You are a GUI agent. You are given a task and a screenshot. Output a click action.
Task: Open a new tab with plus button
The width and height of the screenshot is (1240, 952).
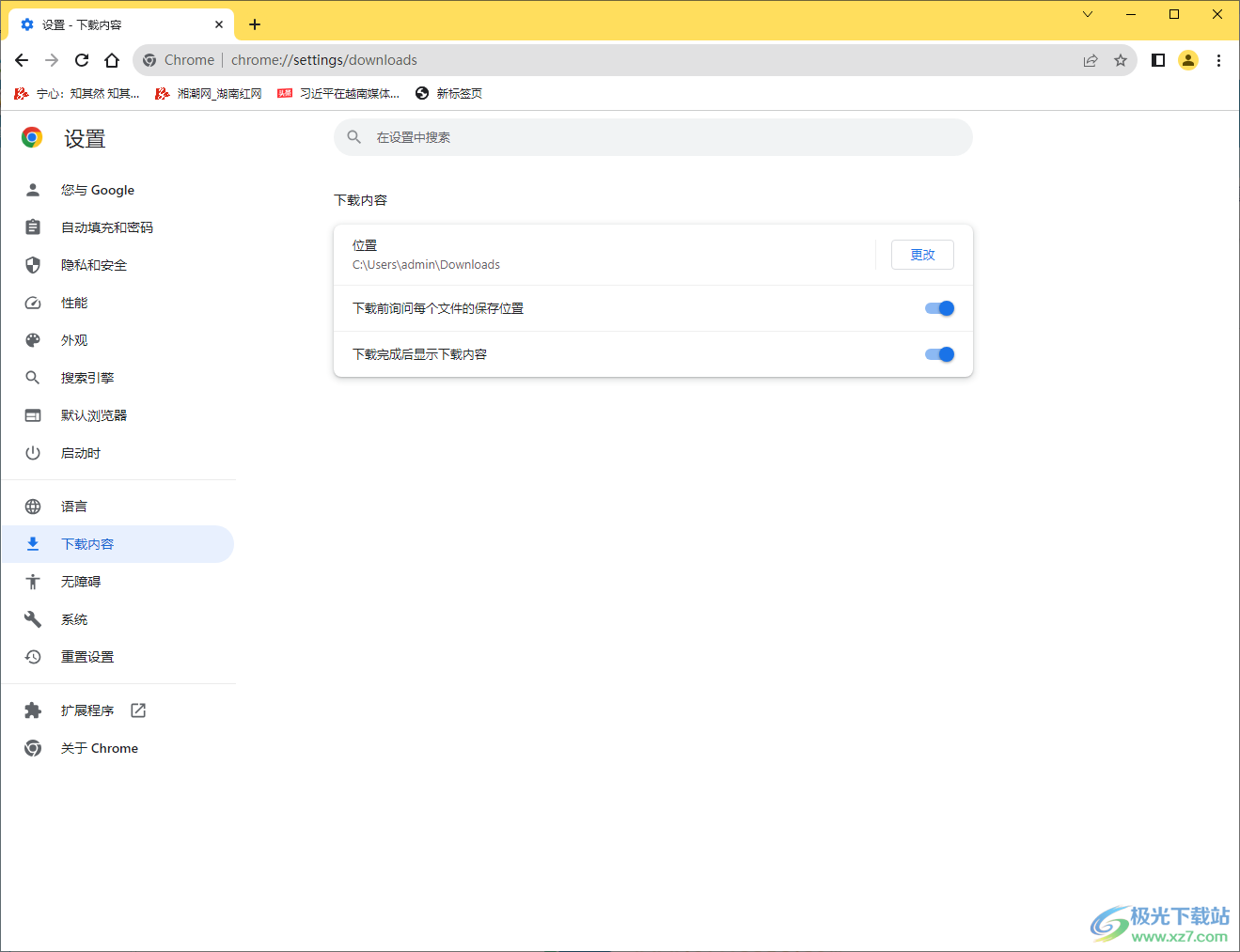click(x=255, y=24)
